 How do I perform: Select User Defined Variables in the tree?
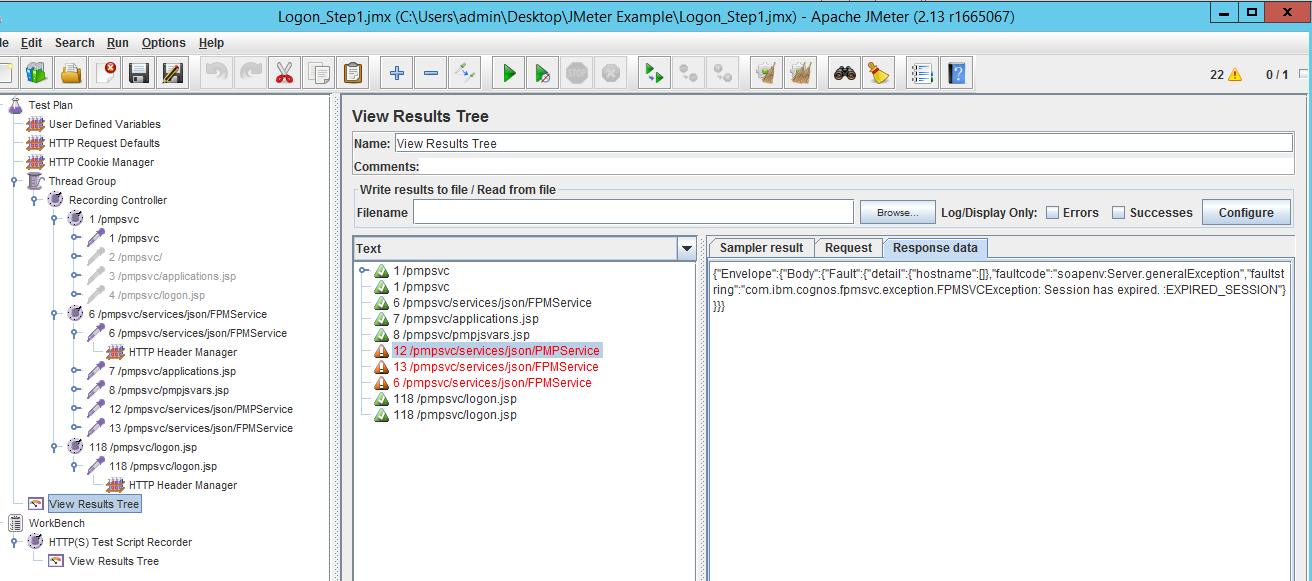[105, 124]
